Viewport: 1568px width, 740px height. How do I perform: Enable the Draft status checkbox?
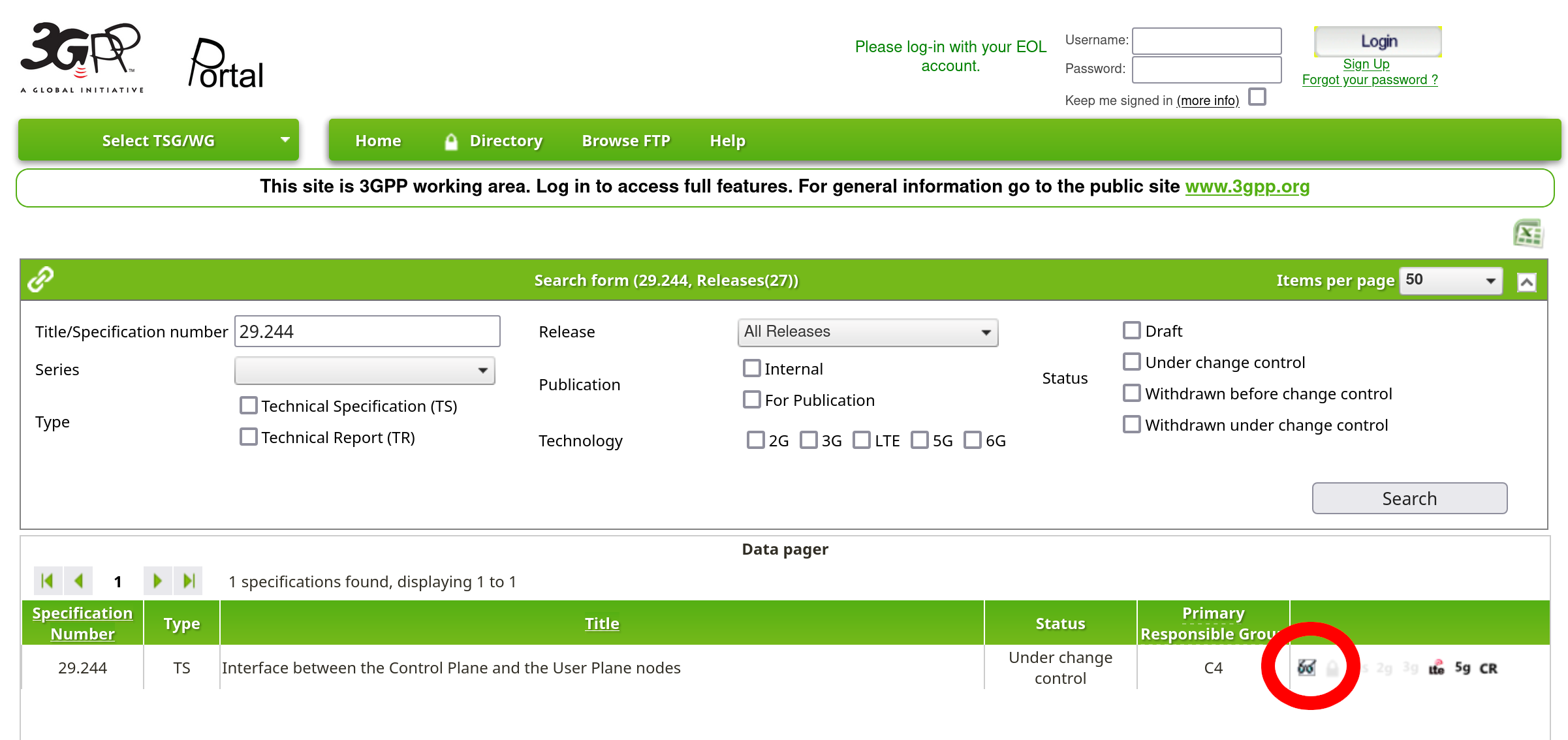click(x=1131, y=331)
